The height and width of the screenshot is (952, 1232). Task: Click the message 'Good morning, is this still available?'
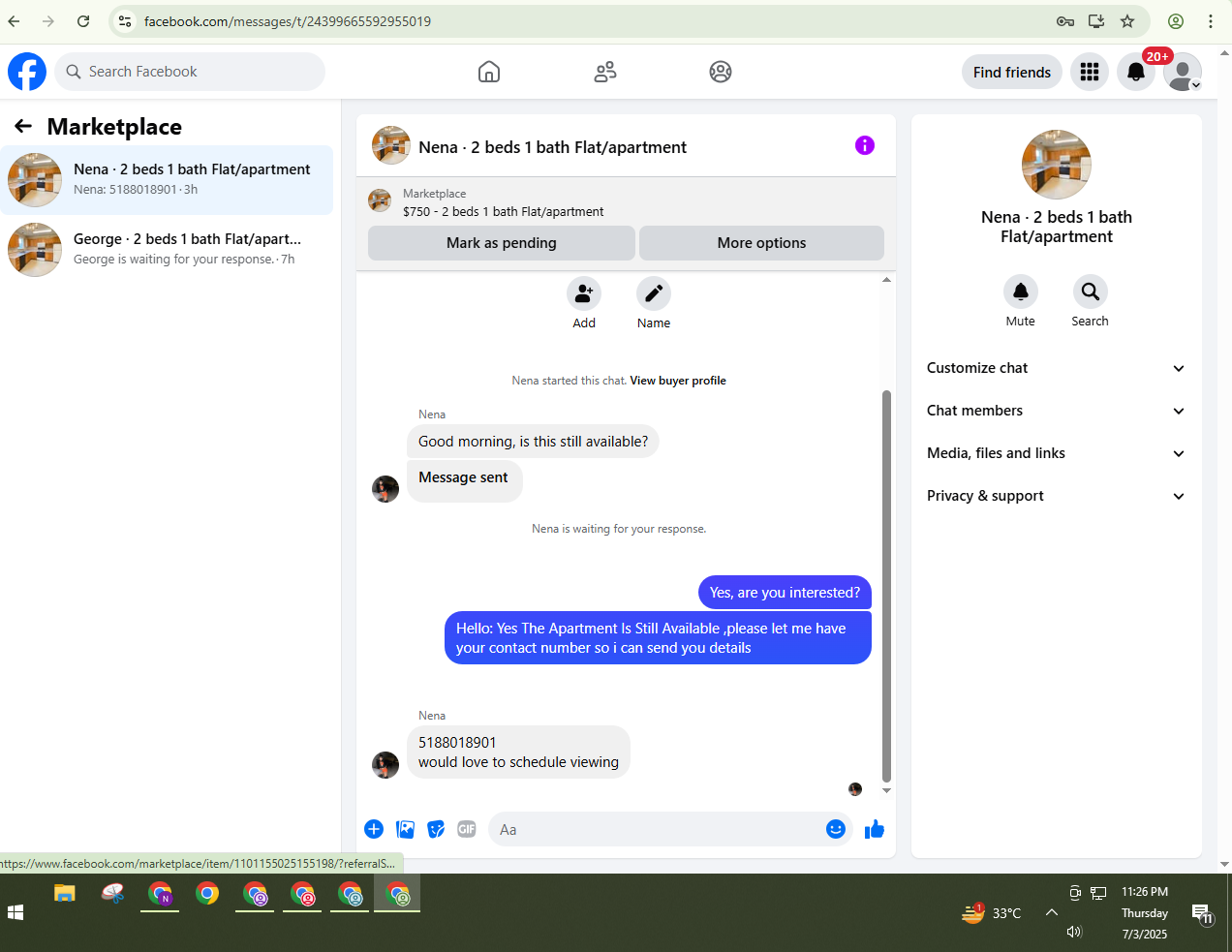pos(534,442)
